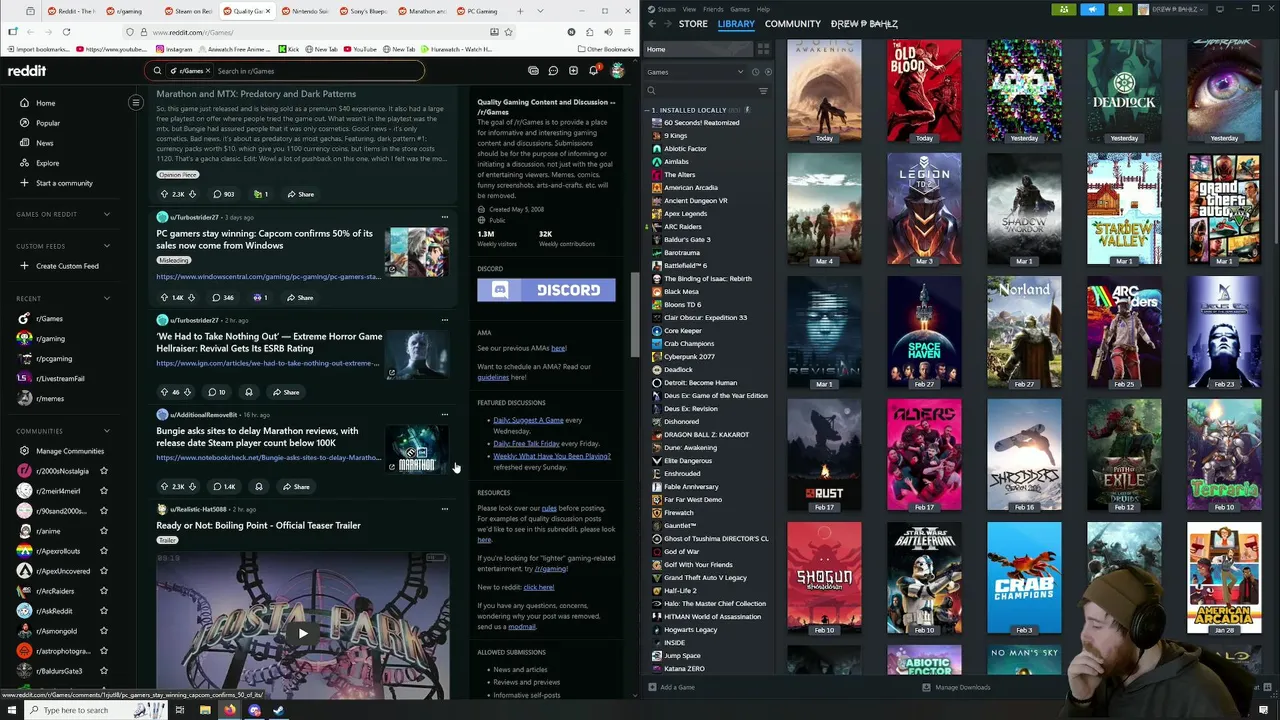This screenshot has height=720, width=1280.
Task: Share the Marathon and MTX post
Action: (x=301, y=194)
